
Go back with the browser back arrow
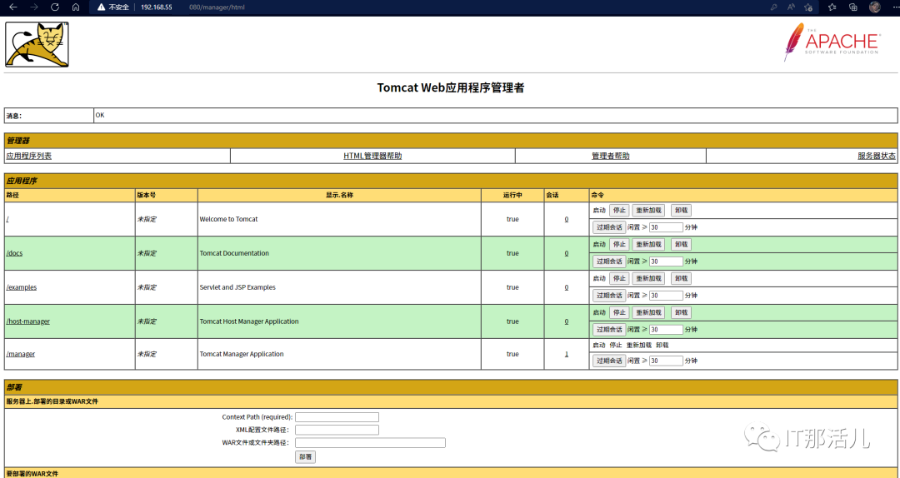pos(13,7)
